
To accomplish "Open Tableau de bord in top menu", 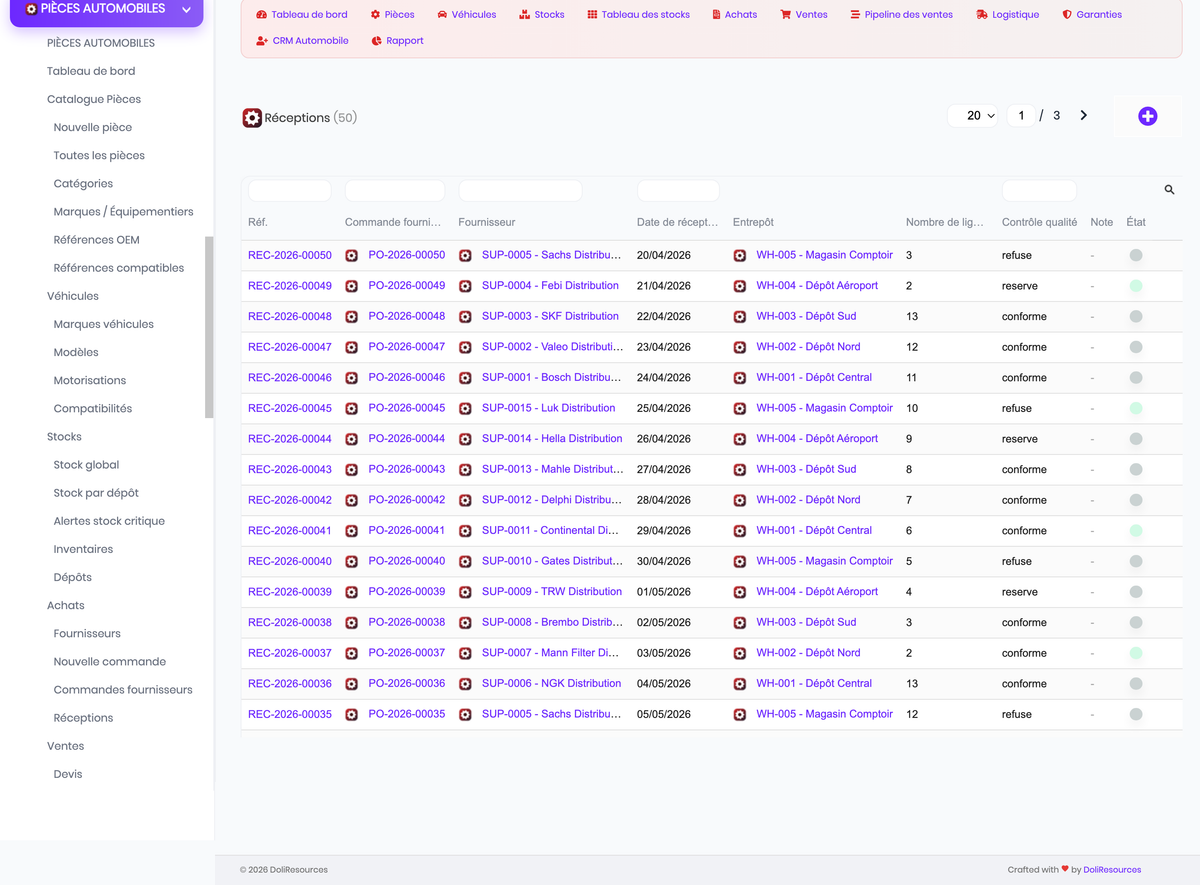I will click(302, 15).
